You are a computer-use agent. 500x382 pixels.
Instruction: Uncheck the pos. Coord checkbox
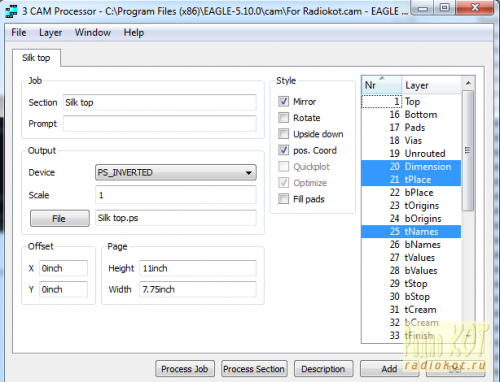pos(283,150)
